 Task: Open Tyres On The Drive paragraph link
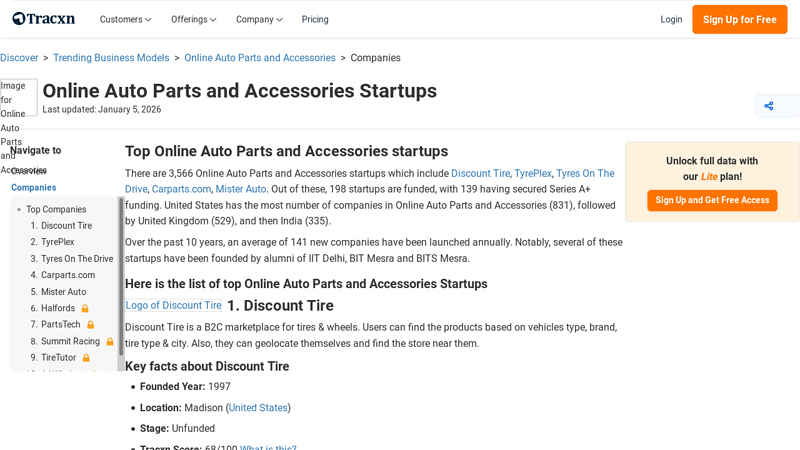click(585, 173)
